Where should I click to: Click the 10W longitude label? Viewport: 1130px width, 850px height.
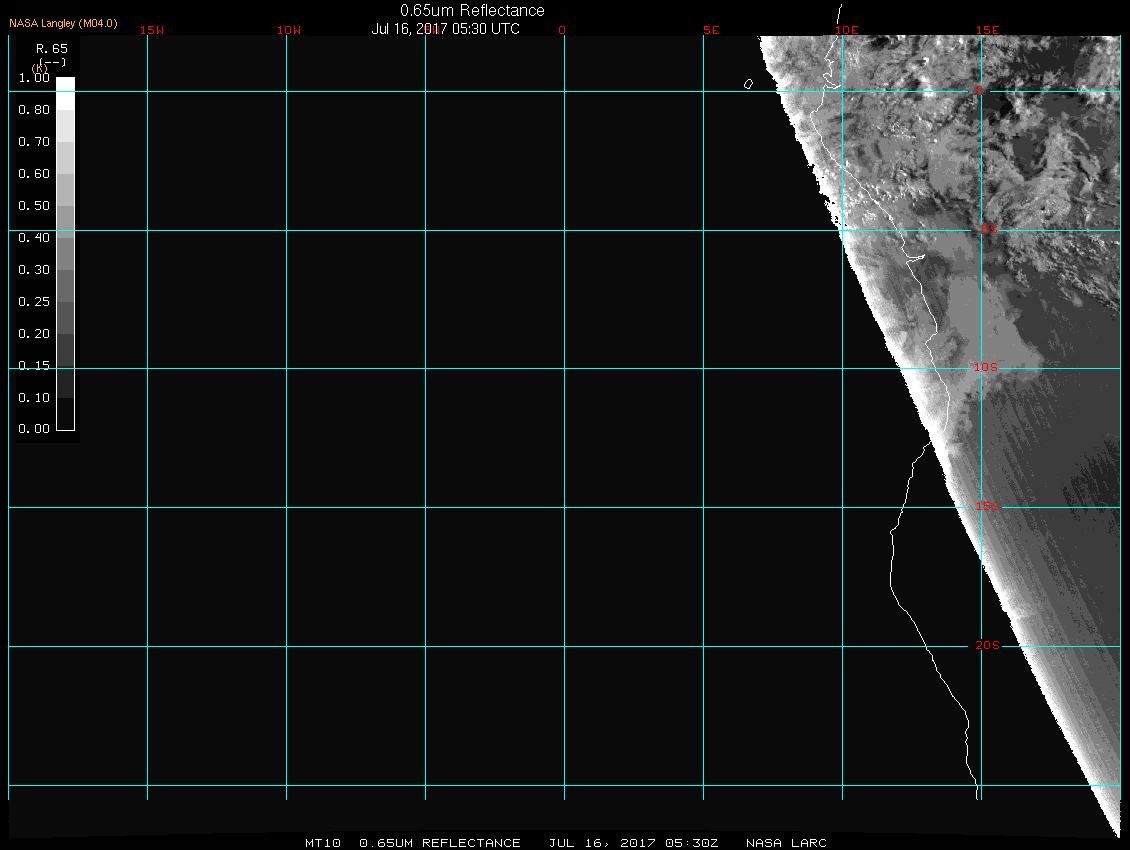(289, 30)
